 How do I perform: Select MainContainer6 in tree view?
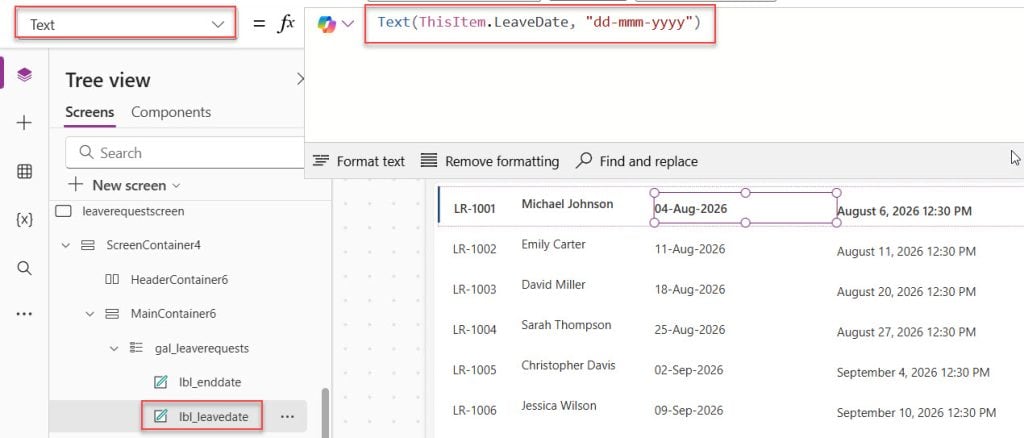(x=173, y=314)
